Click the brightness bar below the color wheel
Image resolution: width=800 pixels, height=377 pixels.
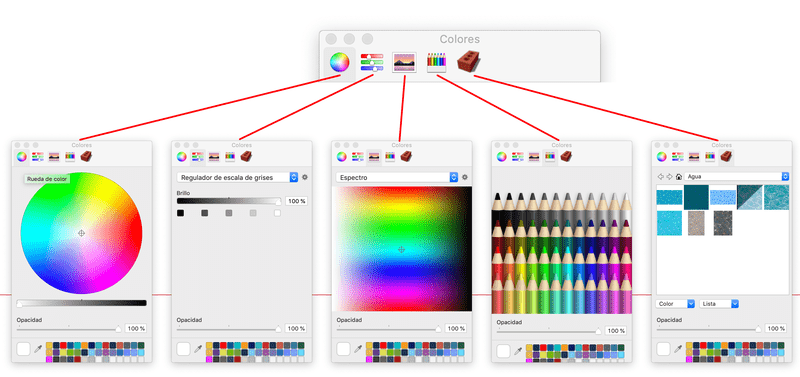[82, 303]
